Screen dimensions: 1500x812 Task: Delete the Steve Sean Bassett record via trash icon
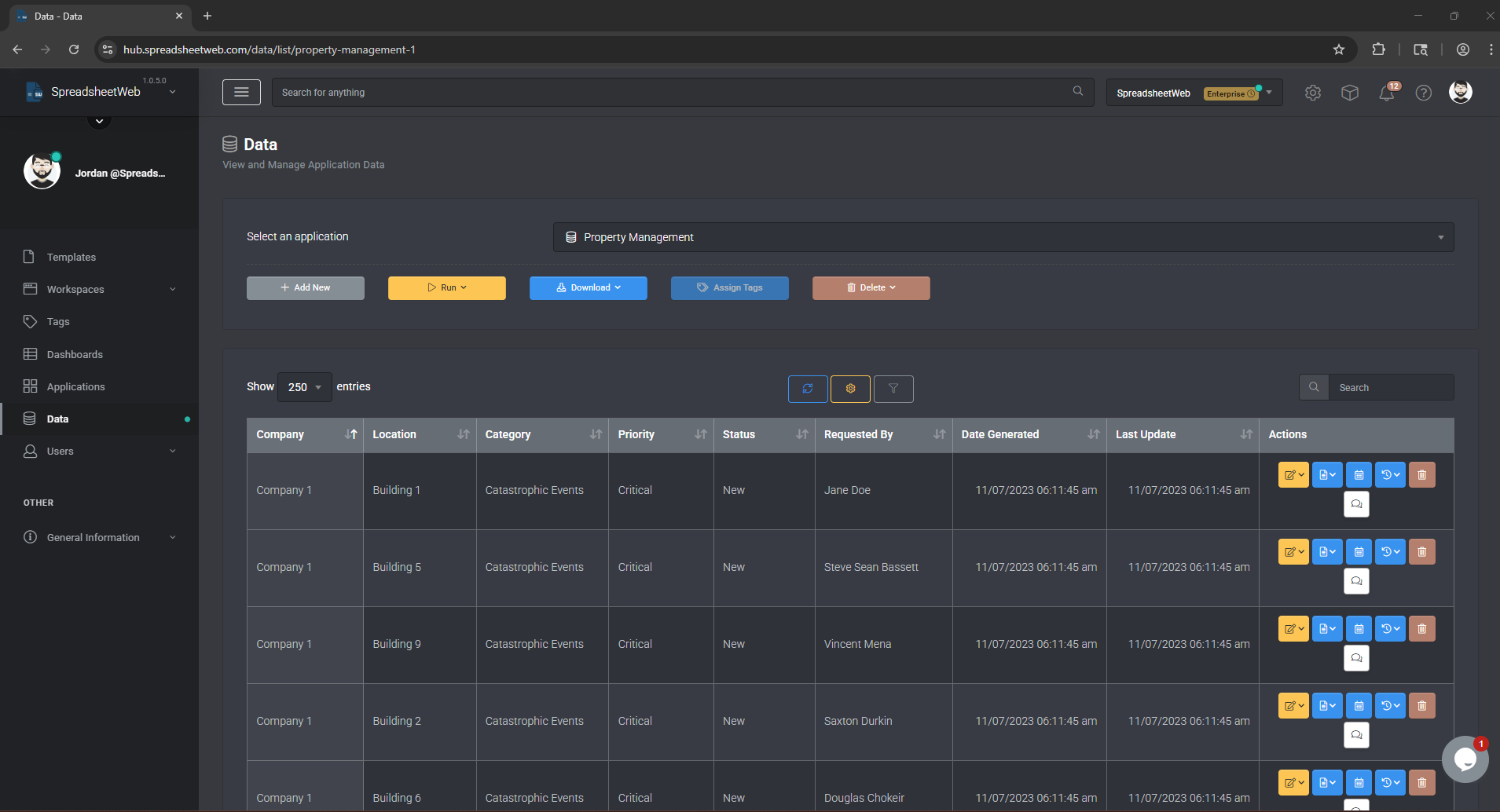pyautogui.click(x=1421, y=552)
